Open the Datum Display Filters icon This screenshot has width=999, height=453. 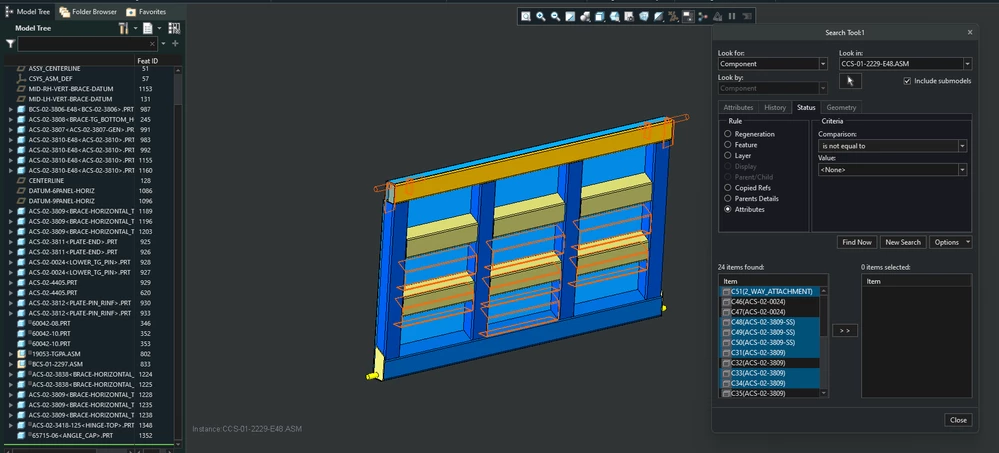click(x=673, y=17)
